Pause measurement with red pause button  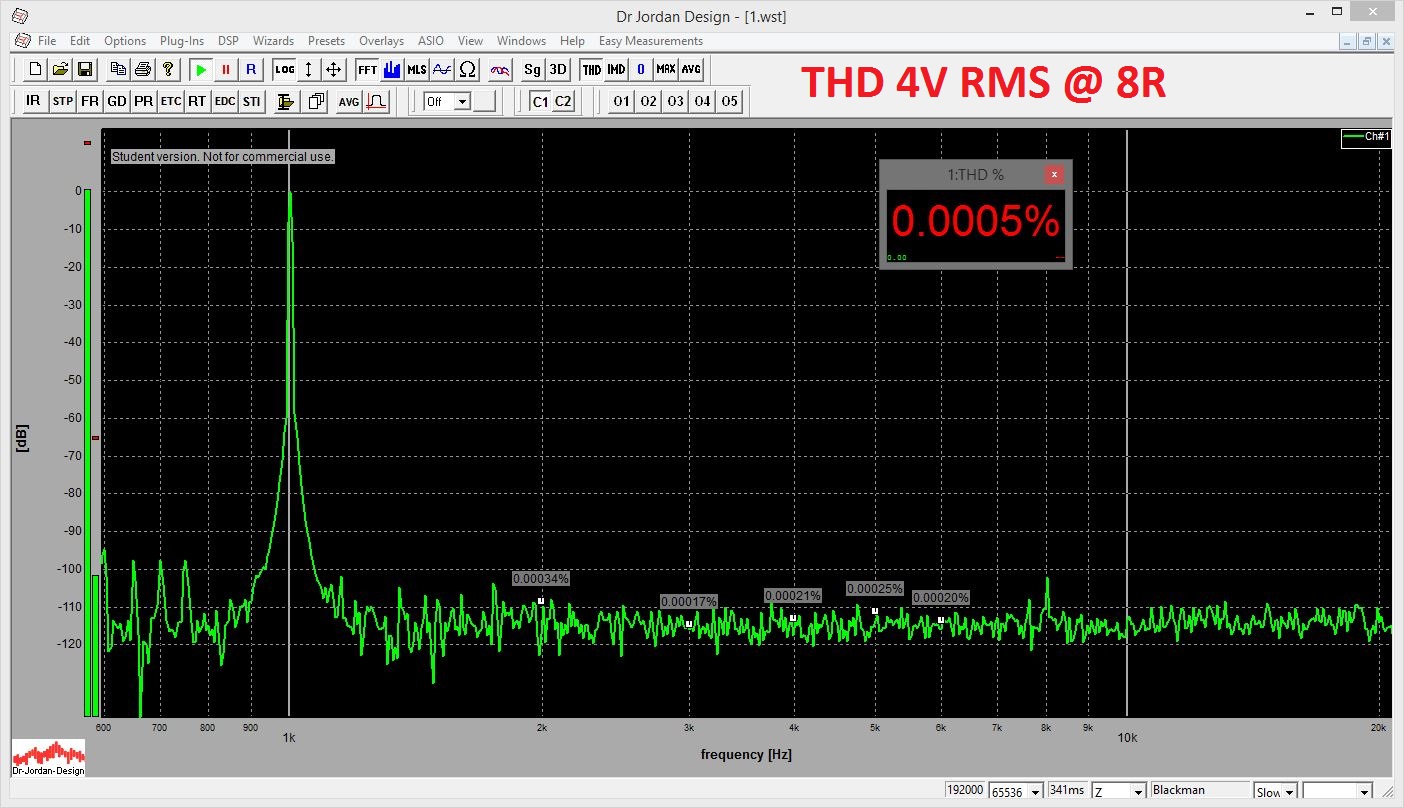226,69
